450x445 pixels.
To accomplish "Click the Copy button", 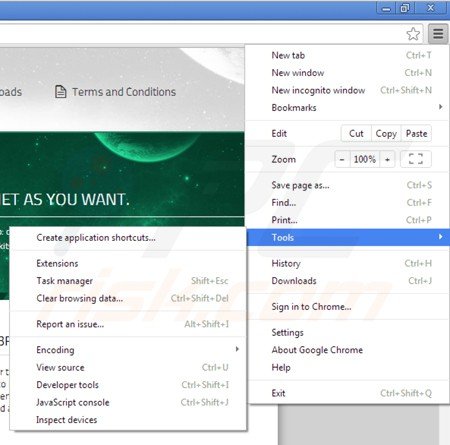I will 386,133.
